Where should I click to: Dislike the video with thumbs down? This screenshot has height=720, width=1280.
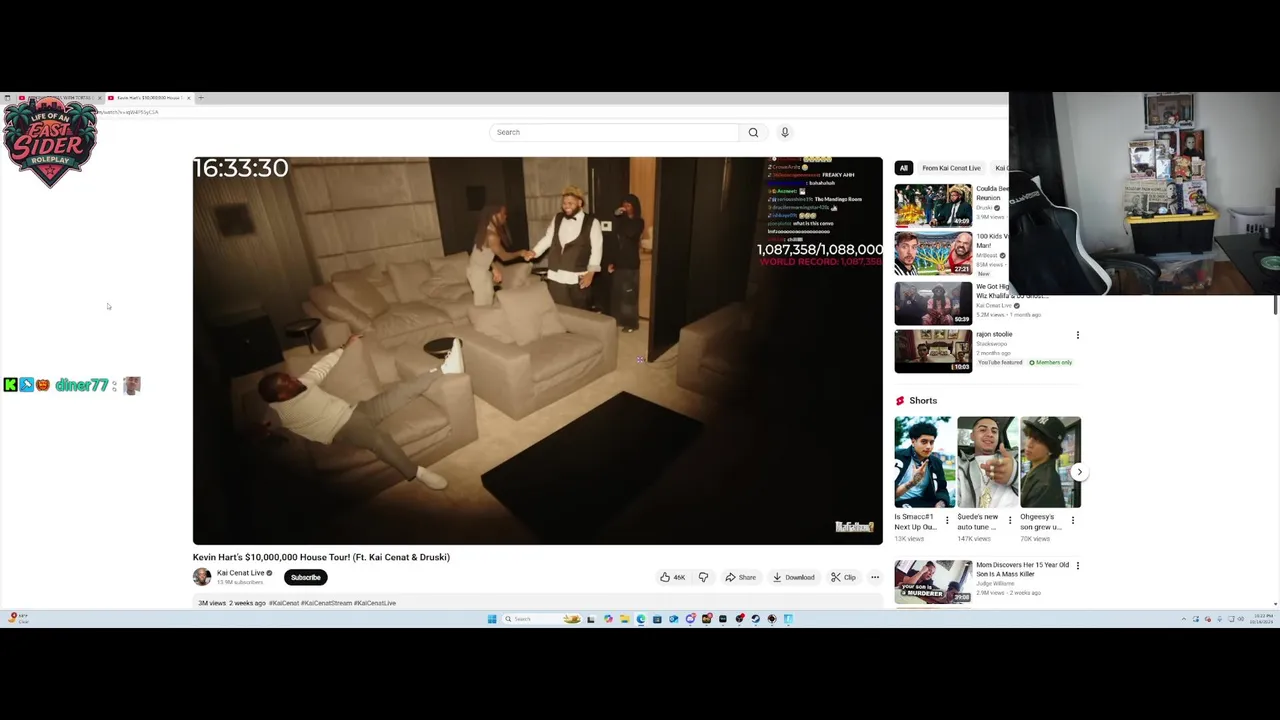(703, 577)
